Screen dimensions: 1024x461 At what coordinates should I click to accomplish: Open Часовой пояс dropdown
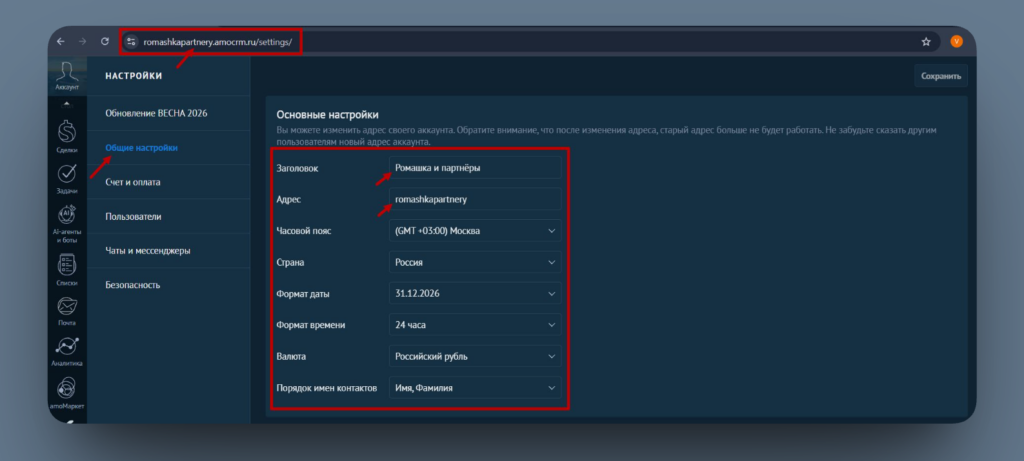coord(475,230)
